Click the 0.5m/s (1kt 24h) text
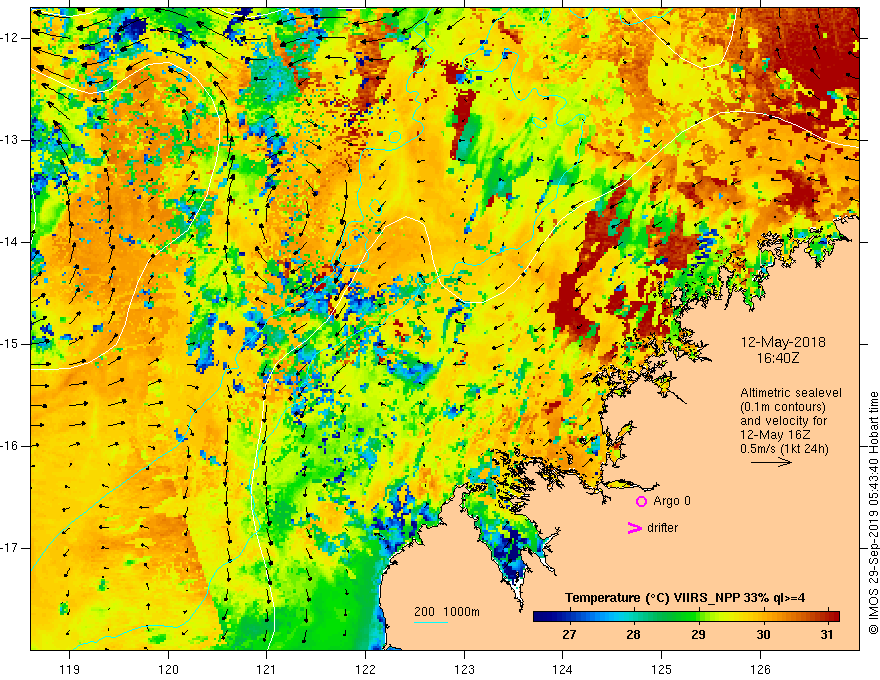The width and height of the screenshot is (880, 680). [785, 449]
